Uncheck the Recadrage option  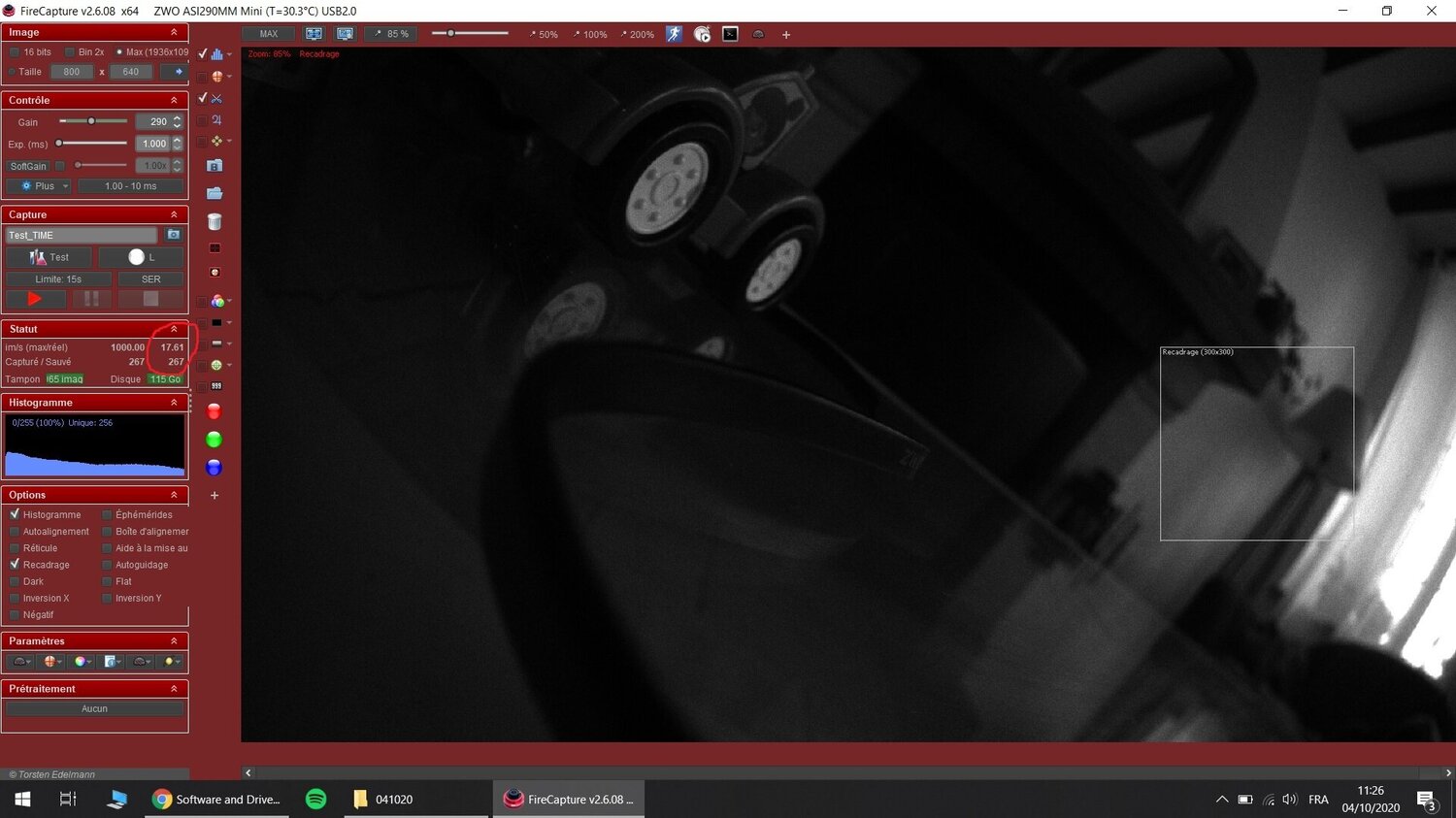(15, 565)
